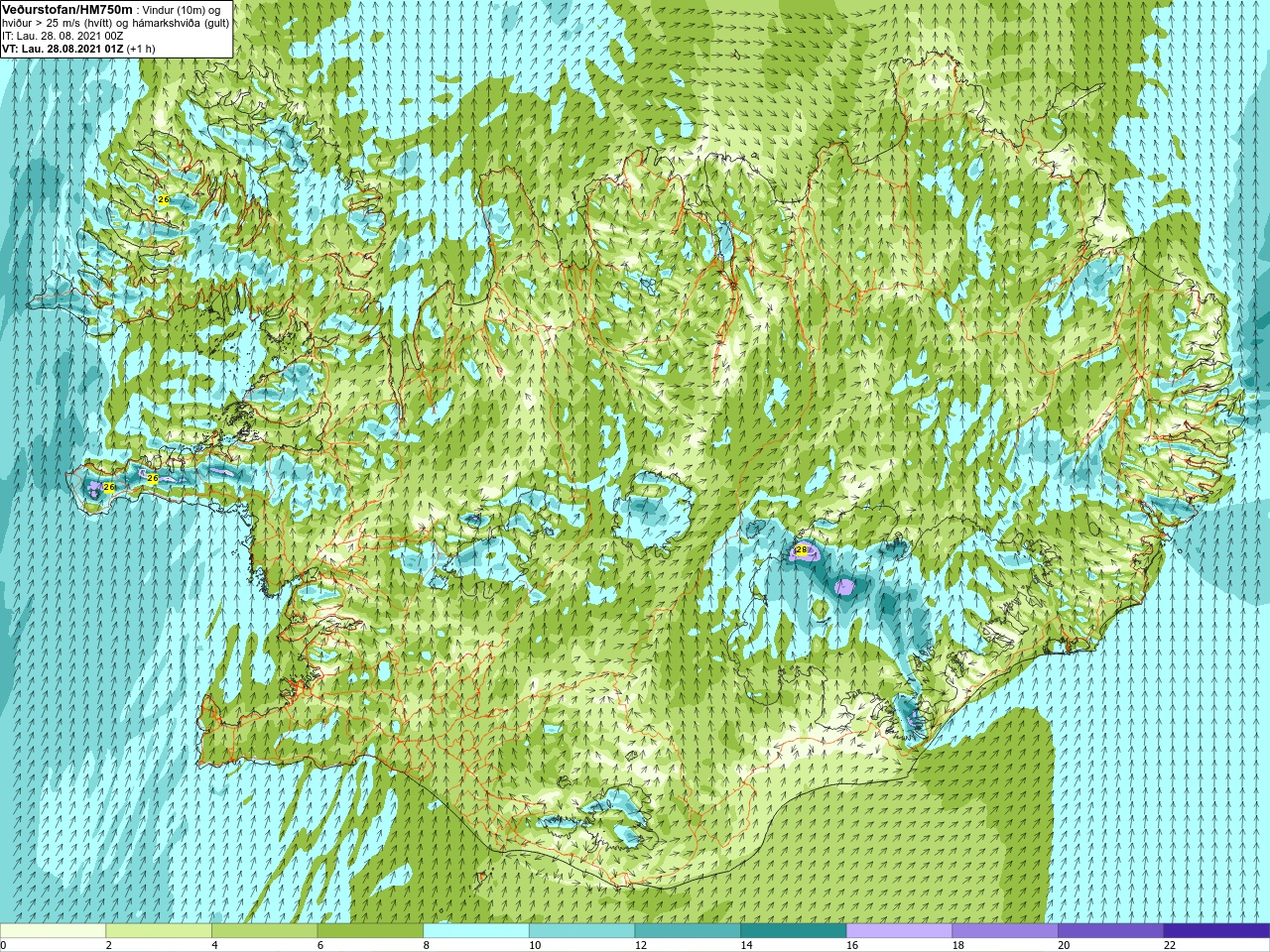Click the eastern 26 gust marker on Snæfellsnes
This screenshot has height=952, width=1270.
click(x=152, y=478)
